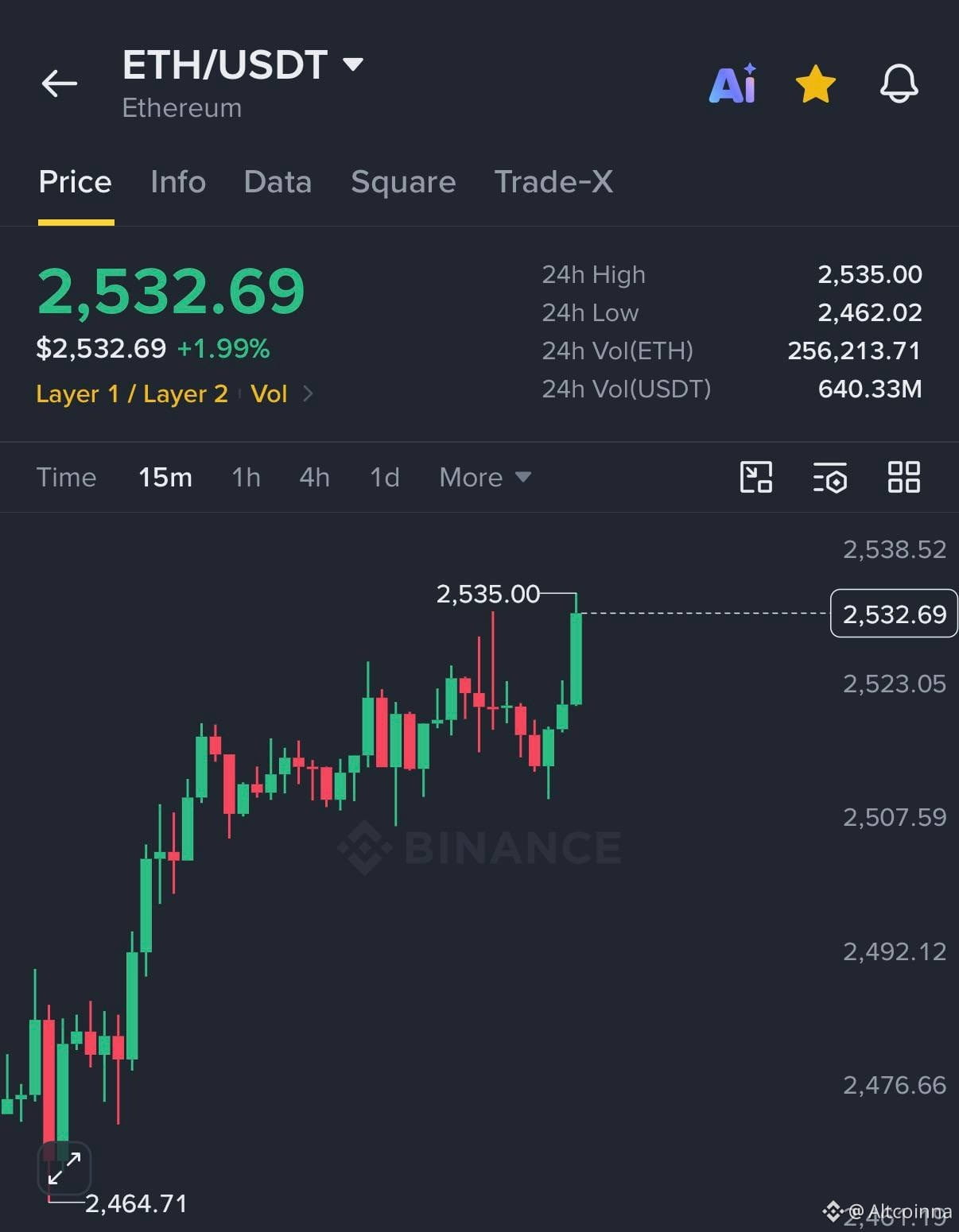Open the More timeframes dropdown
This screenshot has height=1232, width=959.
pos(485,477)
